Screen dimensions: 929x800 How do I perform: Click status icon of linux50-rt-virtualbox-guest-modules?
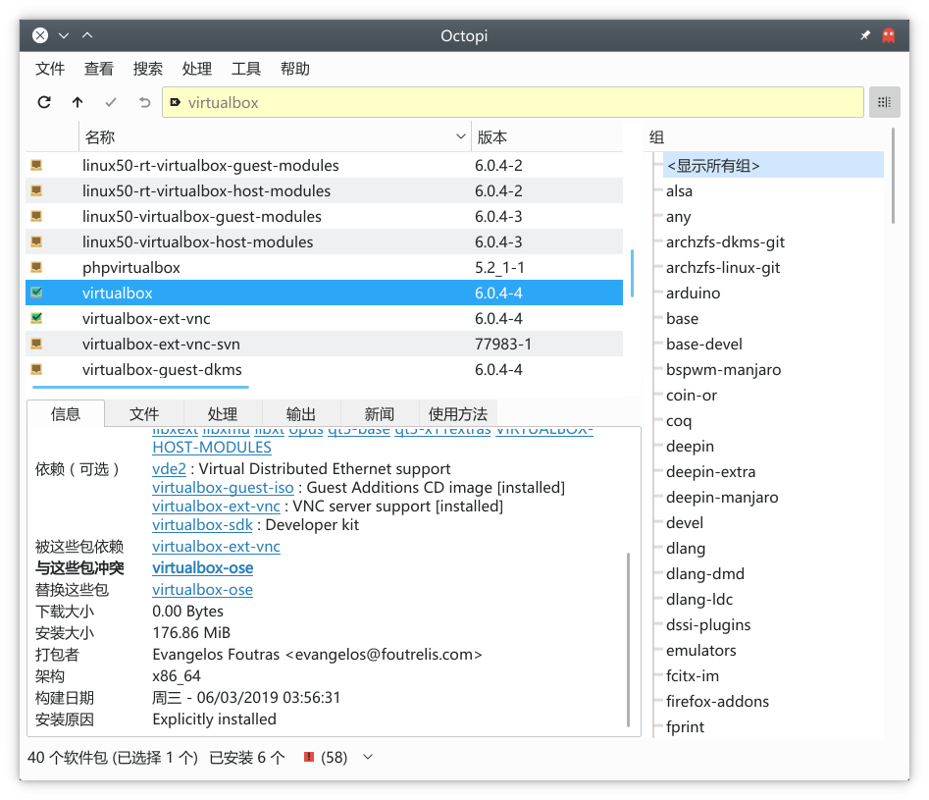pos(37,165)
